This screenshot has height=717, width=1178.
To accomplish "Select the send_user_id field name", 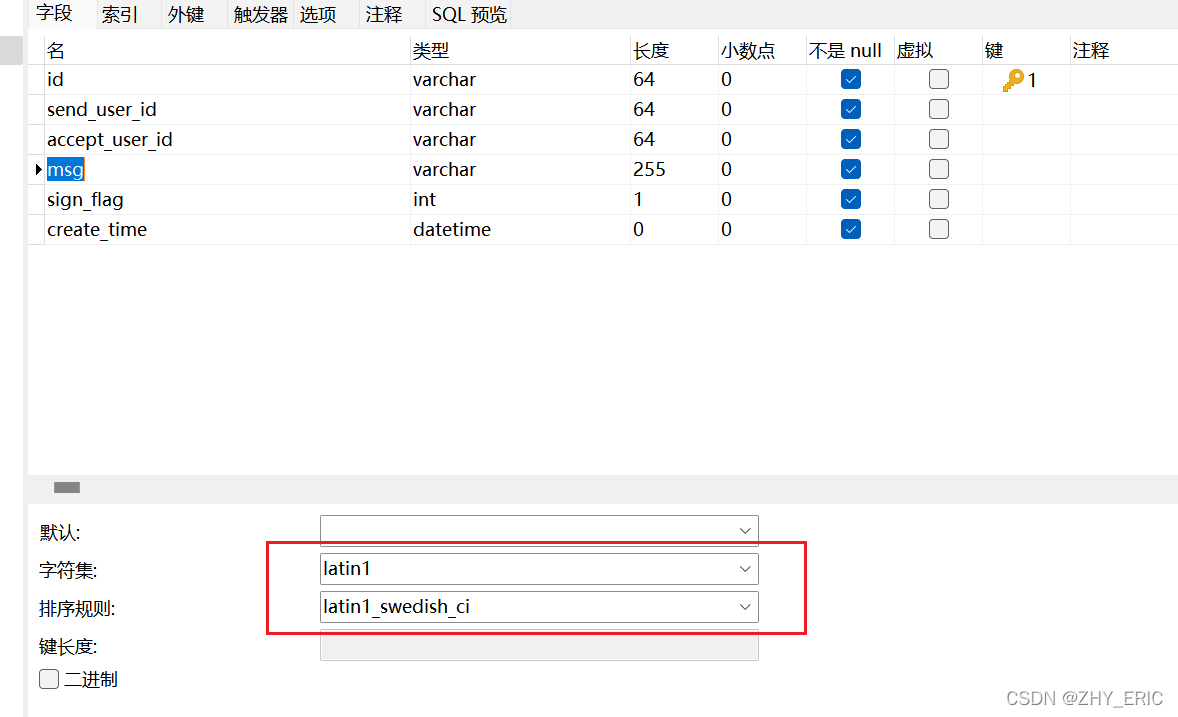I will pos(101,110).
